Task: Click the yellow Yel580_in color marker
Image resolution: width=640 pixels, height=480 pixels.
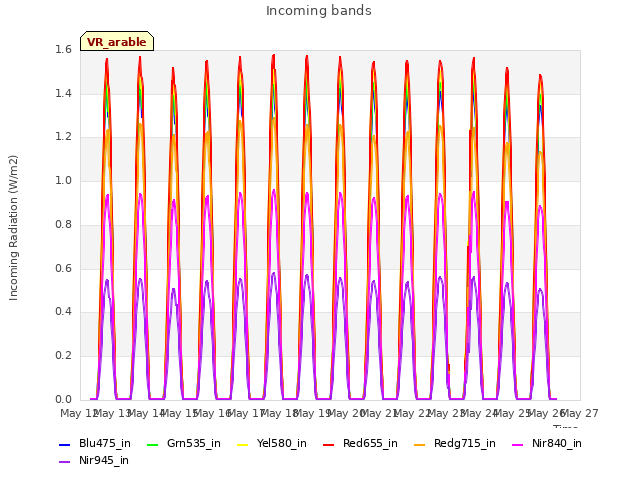Action: pos(242,444)
